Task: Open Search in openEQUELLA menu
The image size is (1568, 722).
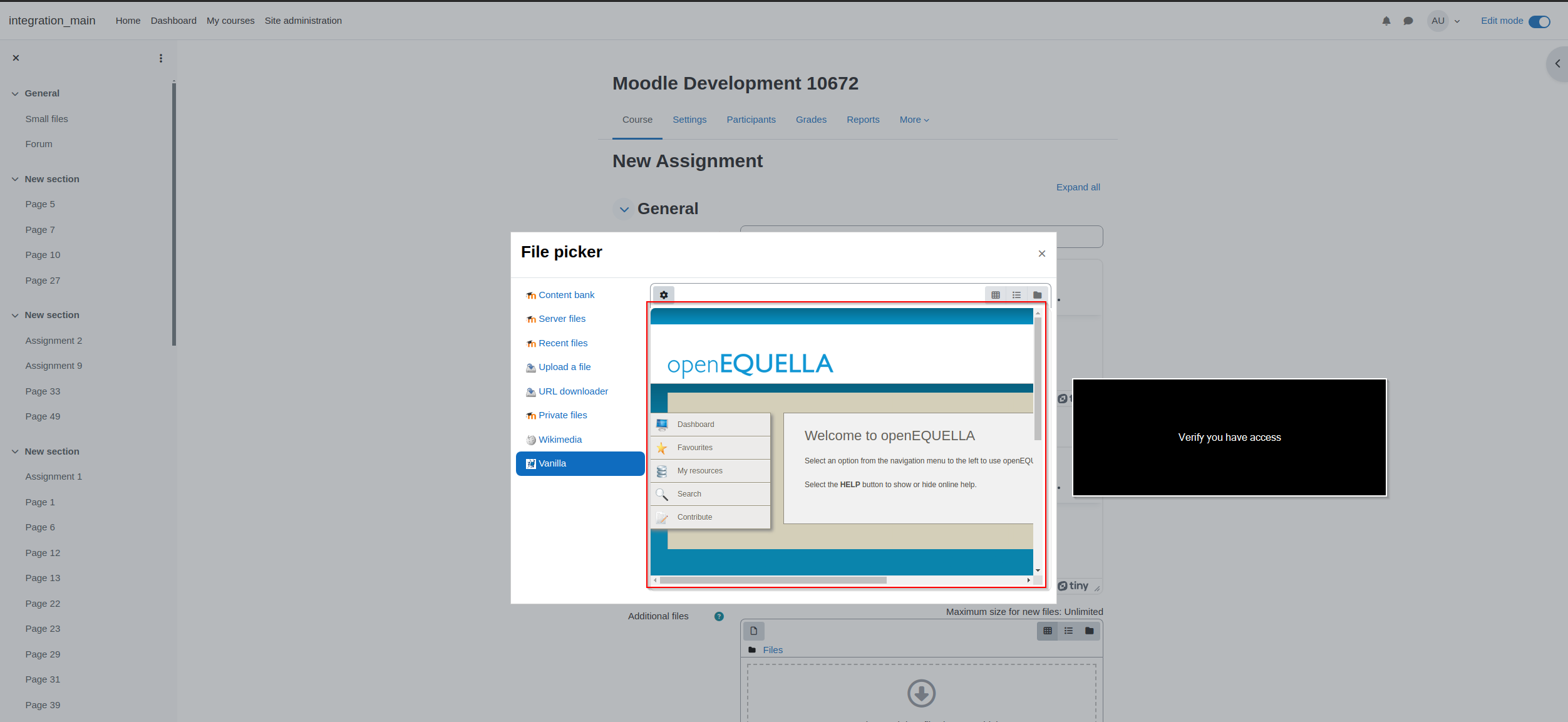Action: [x=710, y=494]
